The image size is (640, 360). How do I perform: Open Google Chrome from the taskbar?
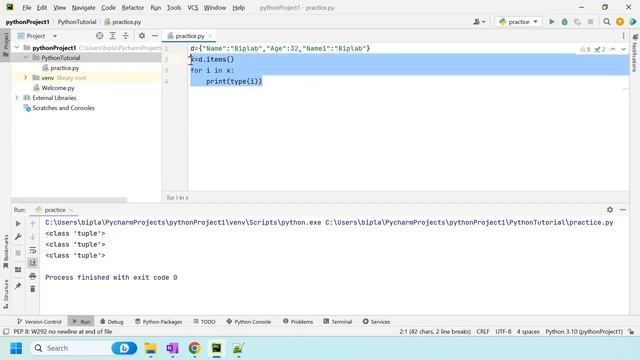[x=194, y=348]
